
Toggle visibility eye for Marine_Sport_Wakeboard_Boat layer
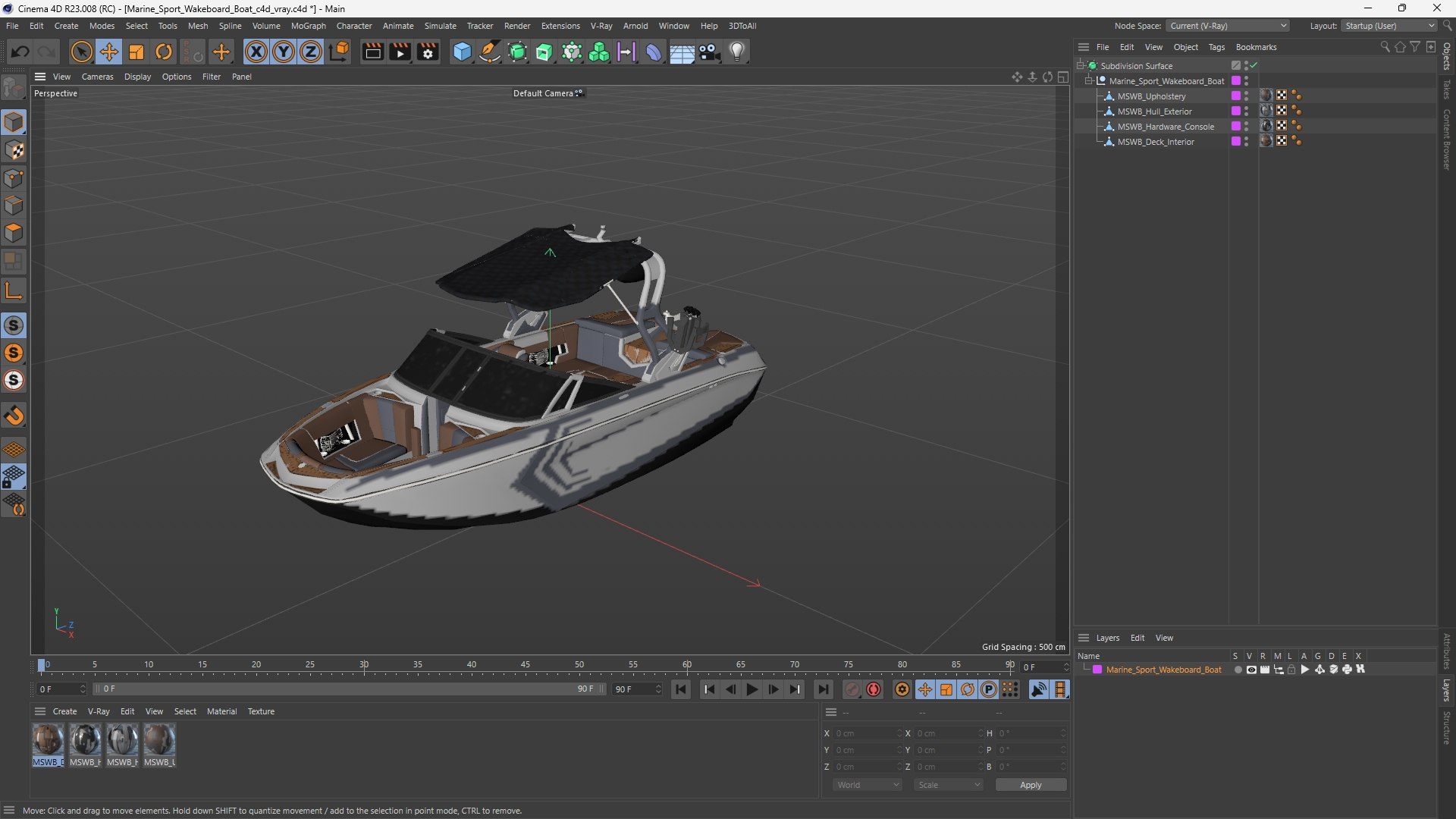click(1251, 670)
